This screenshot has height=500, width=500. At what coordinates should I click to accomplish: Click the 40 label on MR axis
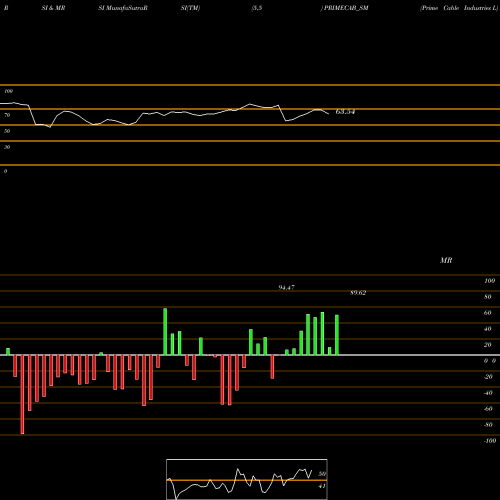tap(488, 329)
